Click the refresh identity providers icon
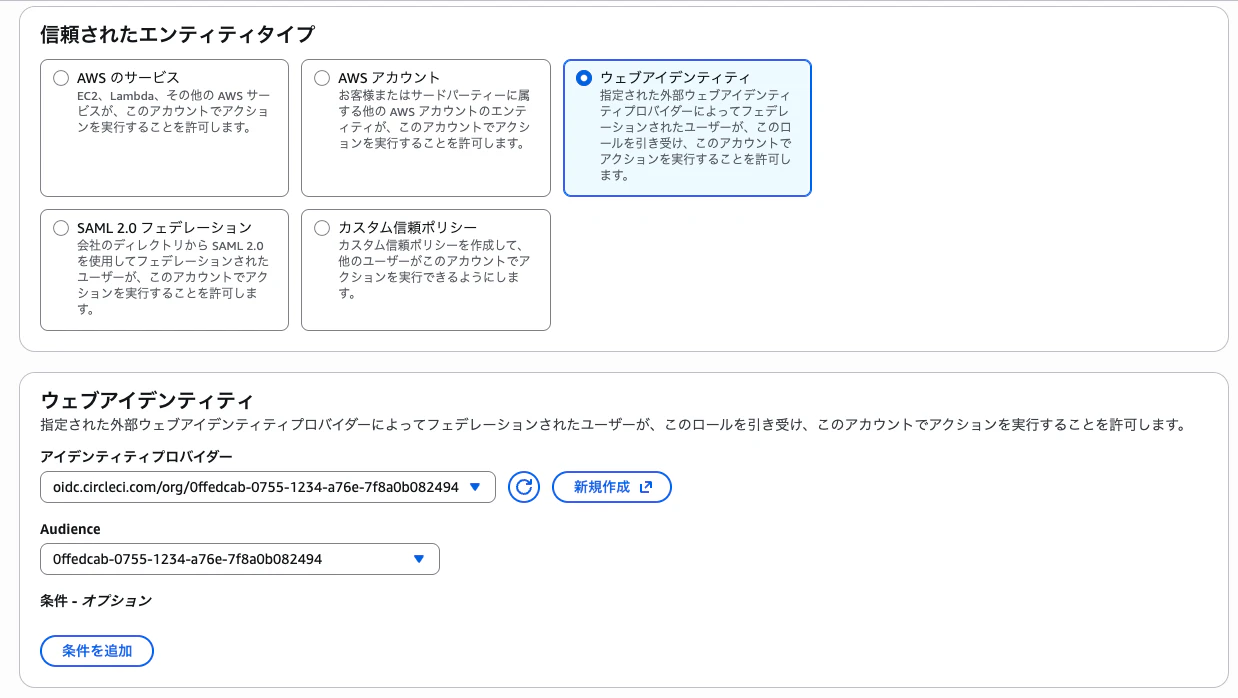This screenshot has width=1238, height=698. point(523,487)
